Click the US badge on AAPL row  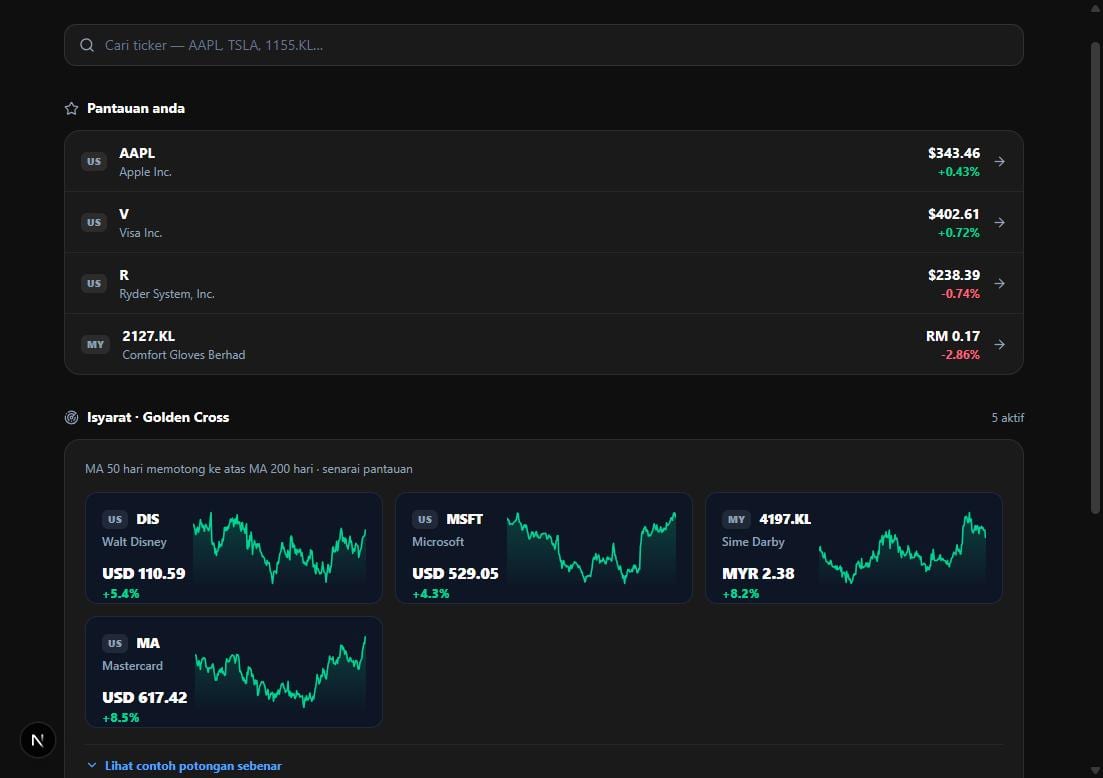click(x=94, y=162)
